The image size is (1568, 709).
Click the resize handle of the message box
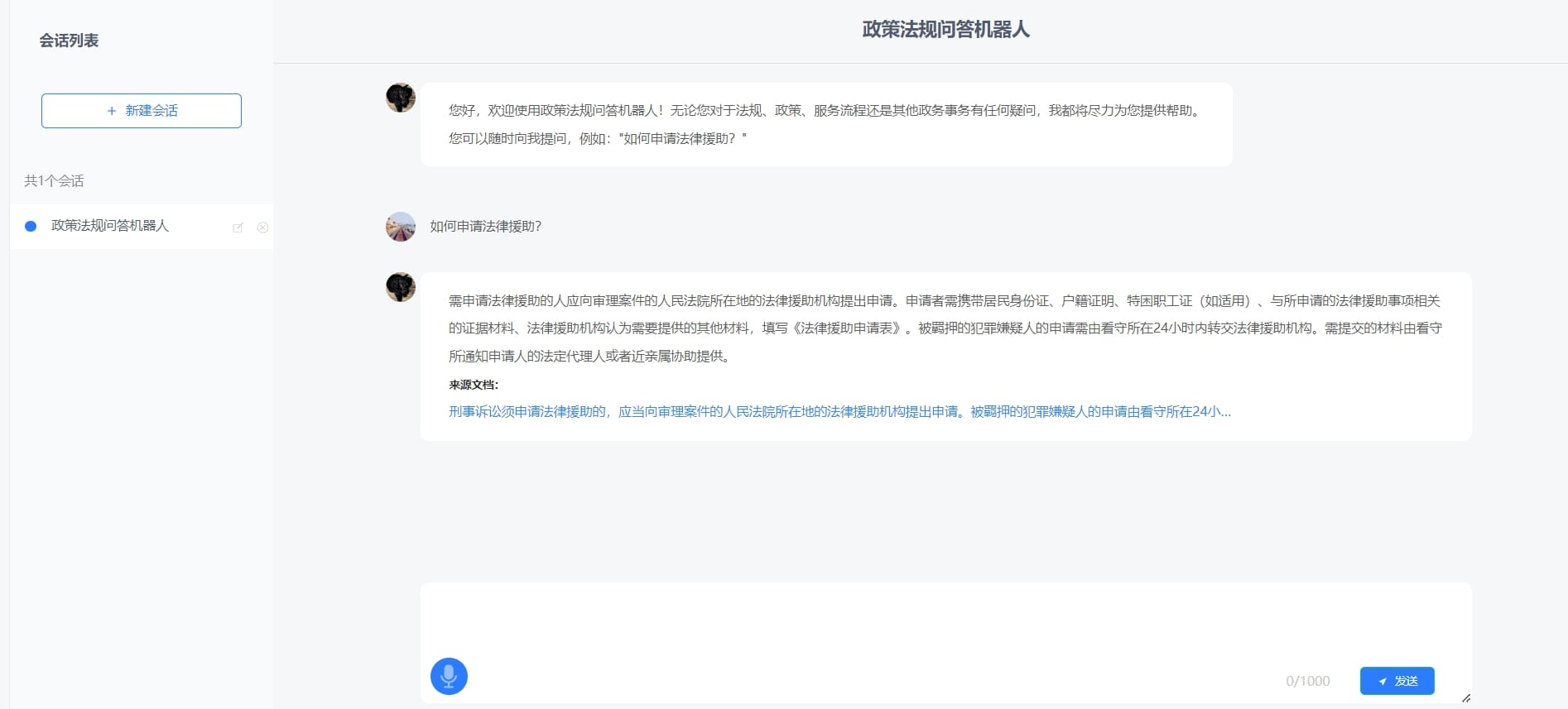[x=1465, y=698]
